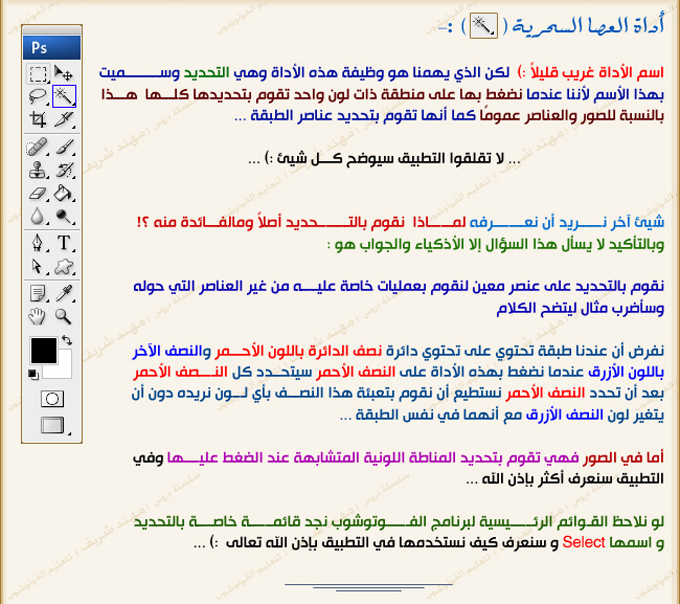Viewport: 680px width, 604px height.
Task: Select the Eyedropper tool
Action: point(64,294)
